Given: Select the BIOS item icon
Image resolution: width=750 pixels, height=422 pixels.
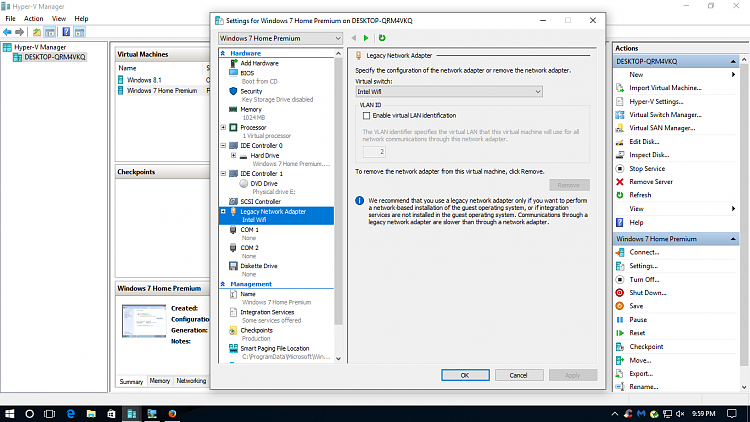Looking at the screenshot, I should [x=233, y=73].
